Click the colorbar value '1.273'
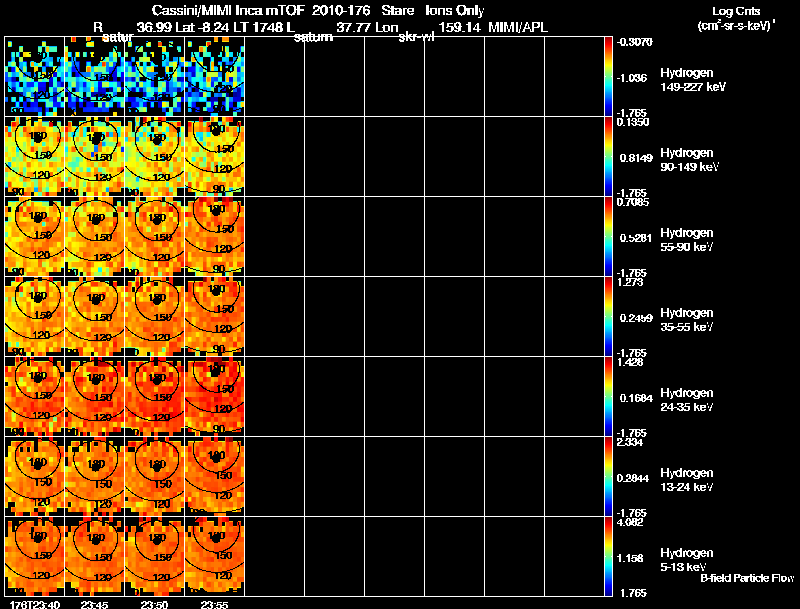This screenshot has width=800, height=609. [x=631, y=282]
